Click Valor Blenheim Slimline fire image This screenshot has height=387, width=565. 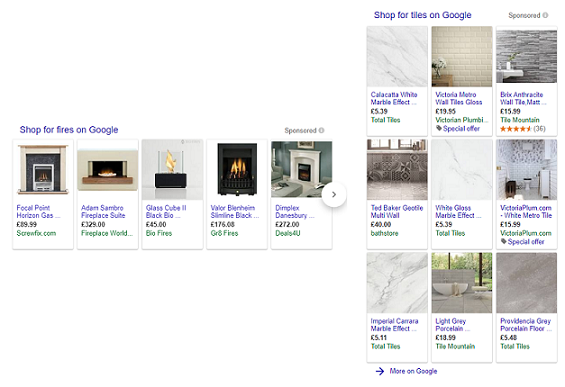point(237,170)
